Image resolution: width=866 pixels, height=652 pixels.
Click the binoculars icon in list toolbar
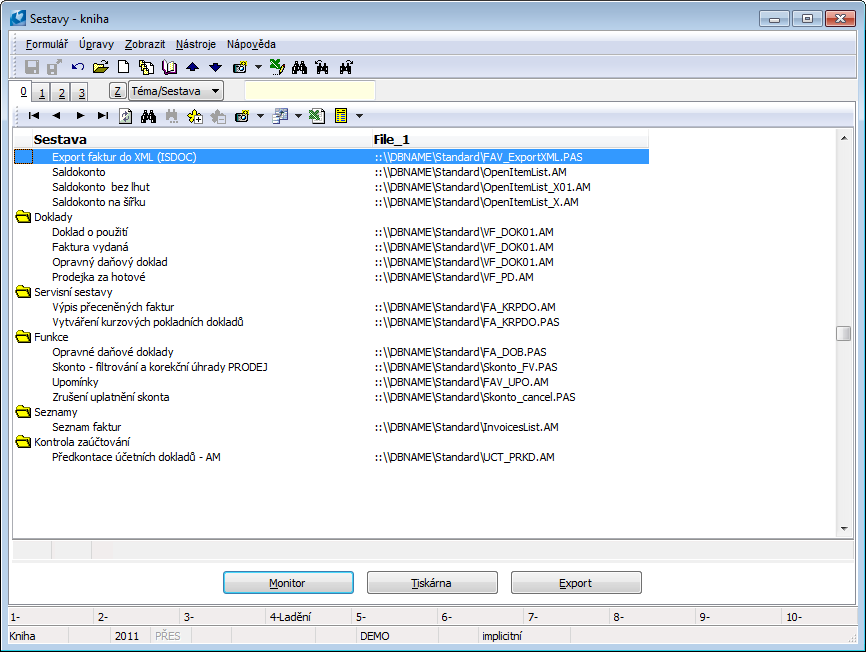148,116
